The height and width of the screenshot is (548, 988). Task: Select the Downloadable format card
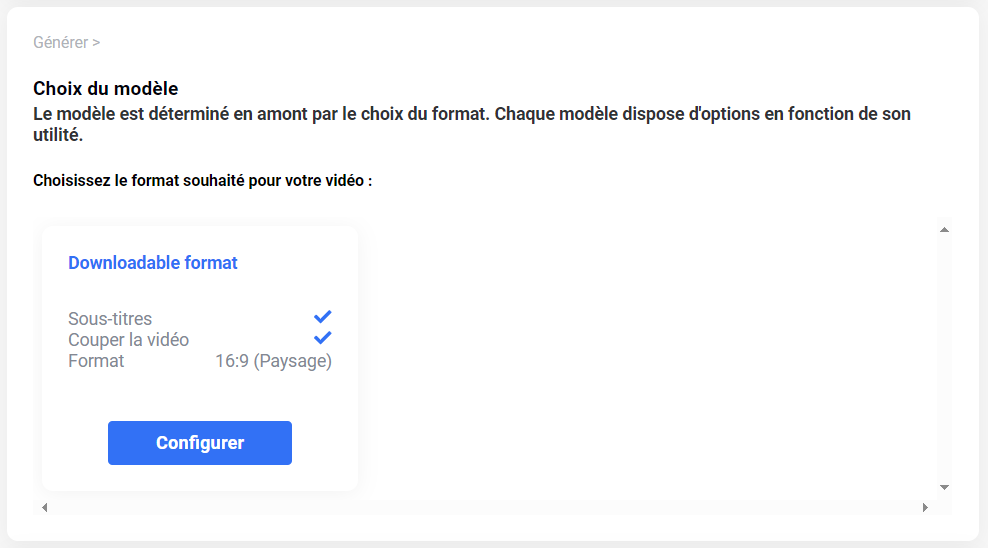tap(200, 358)
